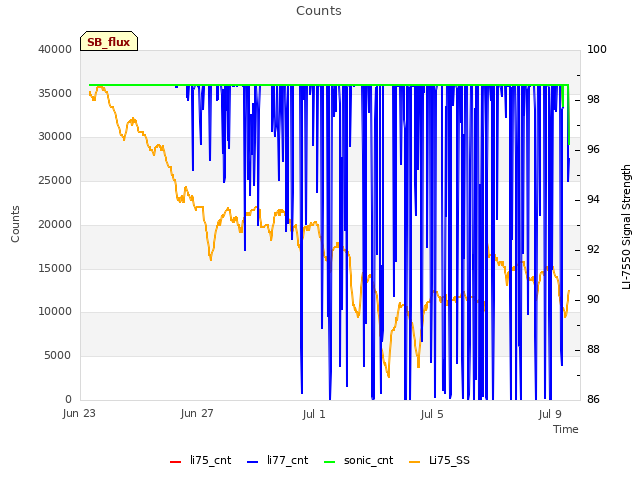Click the left 'Counts' y-axis title
This screenshot has height=480, width=640.
click(15, 224)
